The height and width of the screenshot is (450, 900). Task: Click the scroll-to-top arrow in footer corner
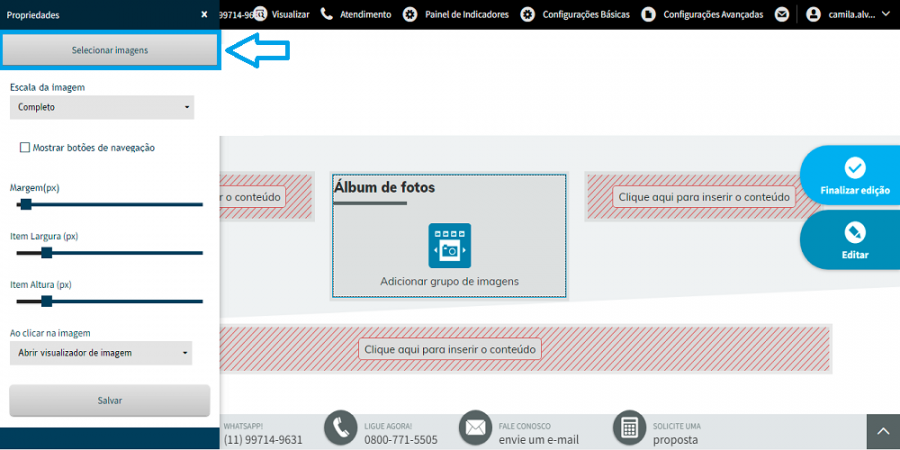pos(883,432)
